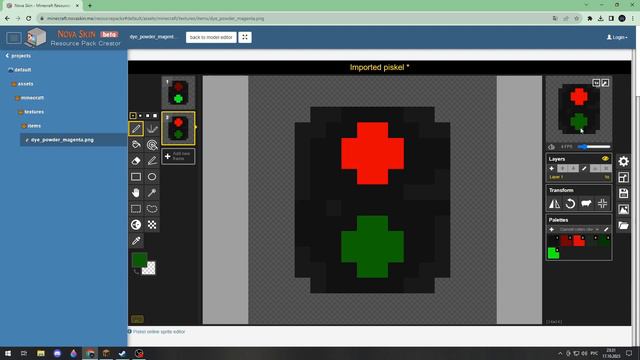Viewport: 640px width, 360px height.
Task: Select the Lasso selection tool
Action: pyautogui.click(x=152, y=209)
